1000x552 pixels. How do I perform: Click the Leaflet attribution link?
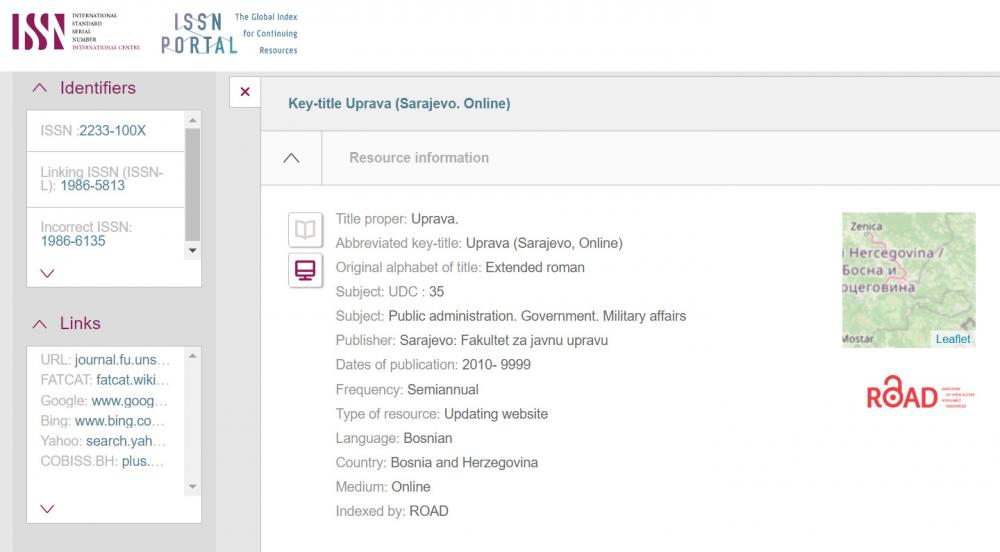952,339
